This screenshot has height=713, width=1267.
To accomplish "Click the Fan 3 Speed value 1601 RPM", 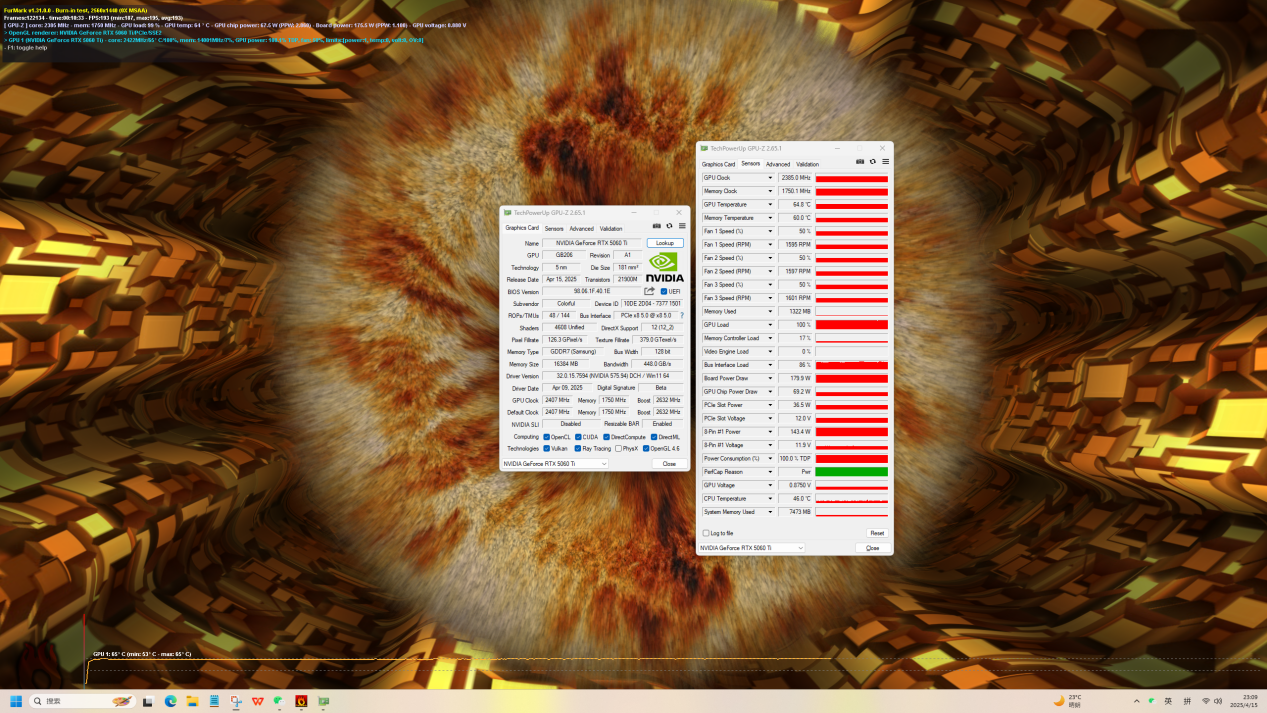I will click(x=796, y=298).
